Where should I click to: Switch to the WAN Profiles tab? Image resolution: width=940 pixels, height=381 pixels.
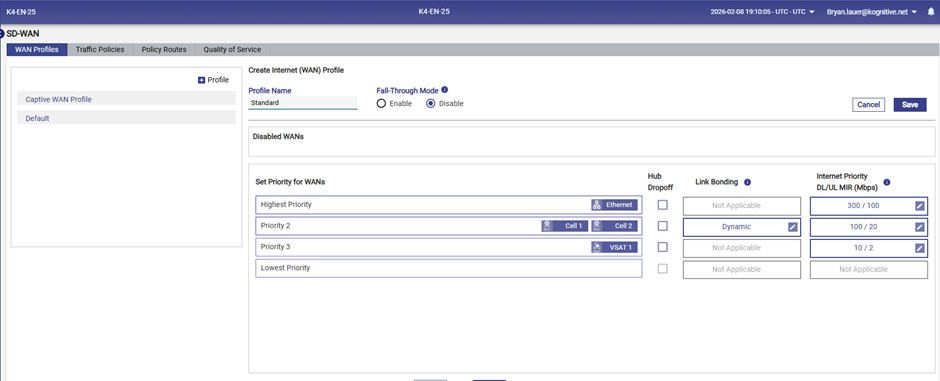click(x=37, y=50)
